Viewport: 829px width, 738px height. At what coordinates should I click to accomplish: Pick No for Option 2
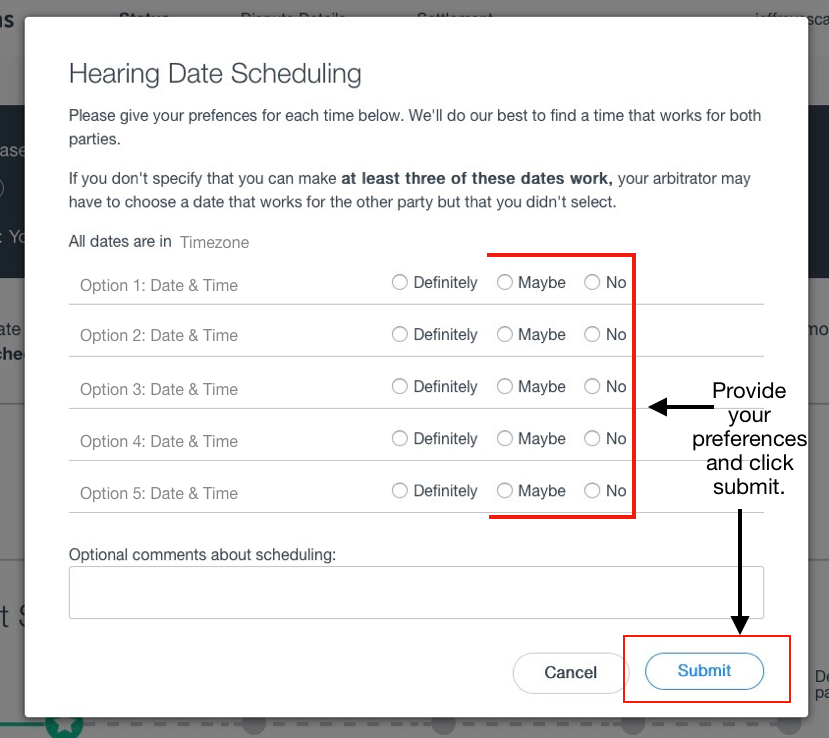[x=593, y=335]
